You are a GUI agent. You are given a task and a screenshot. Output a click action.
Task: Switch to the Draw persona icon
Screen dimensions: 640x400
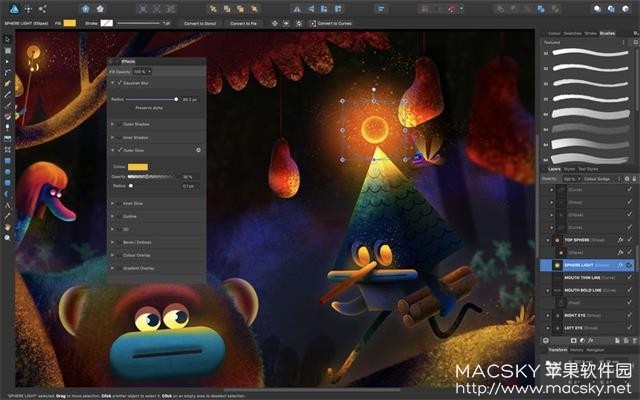click(x=14, y=9)
